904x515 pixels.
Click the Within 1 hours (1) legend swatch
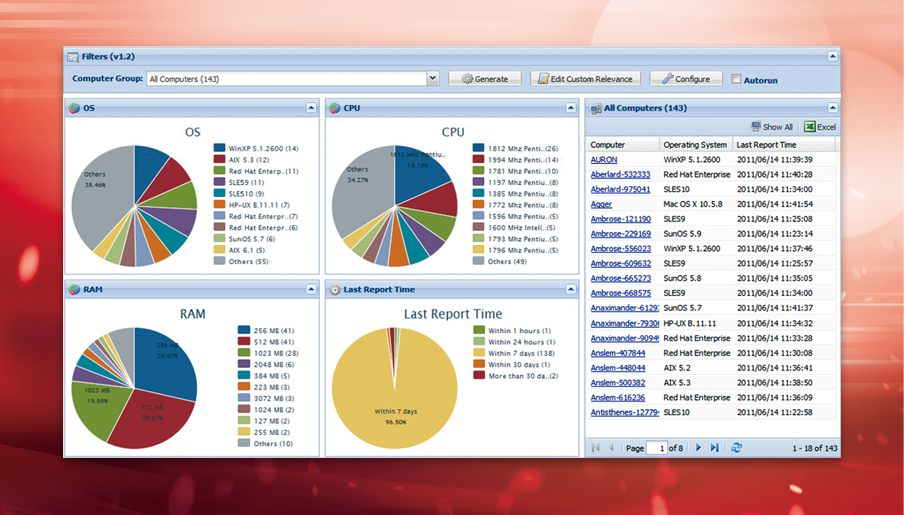point(479,330)
